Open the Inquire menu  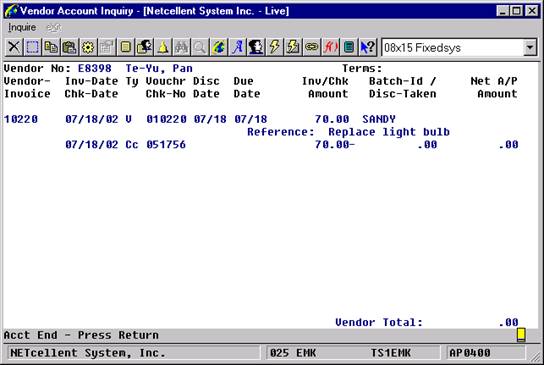22,27
